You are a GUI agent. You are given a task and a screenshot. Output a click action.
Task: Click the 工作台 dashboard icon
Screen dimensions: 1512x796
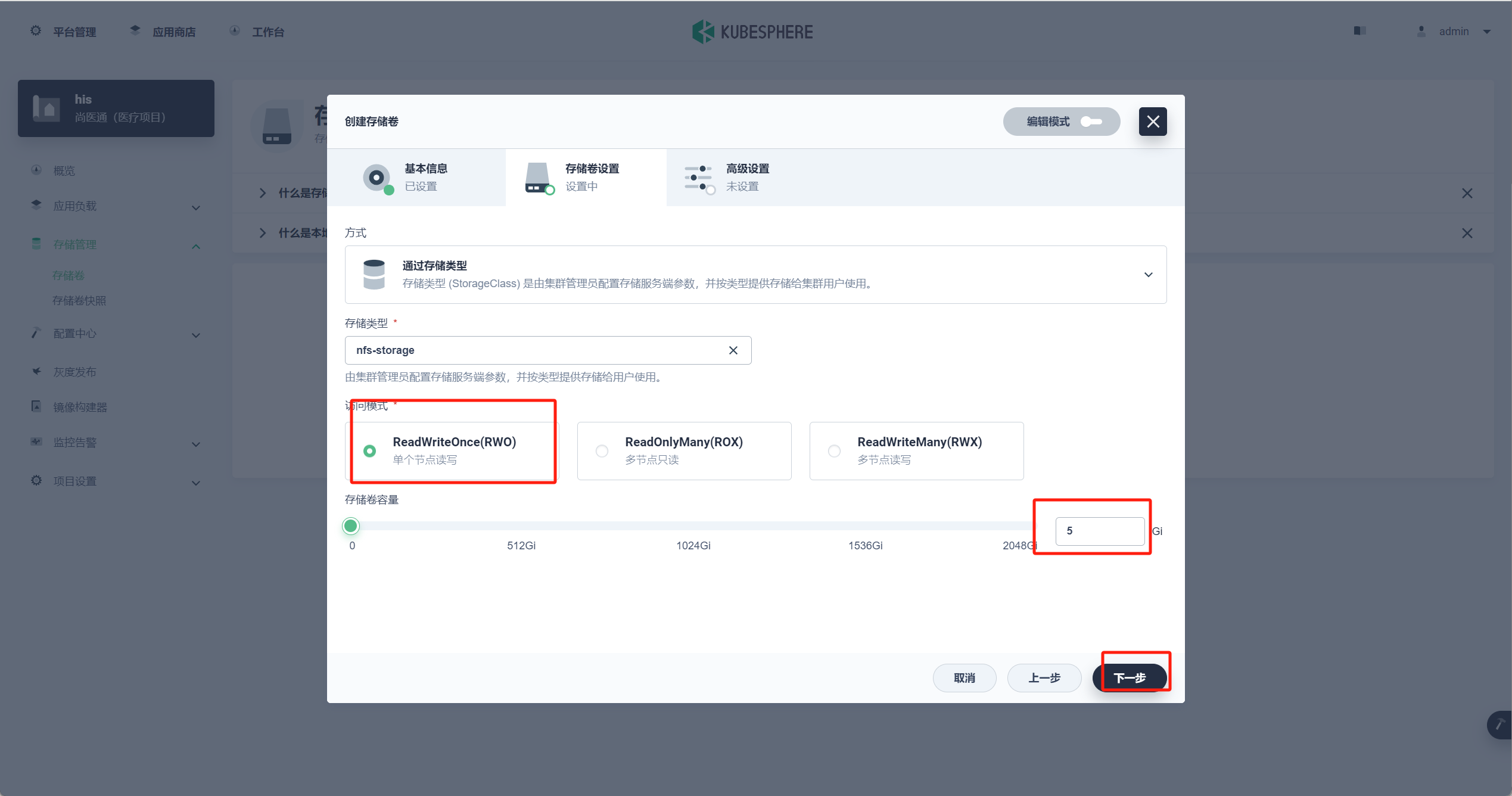tap(235, 31)
